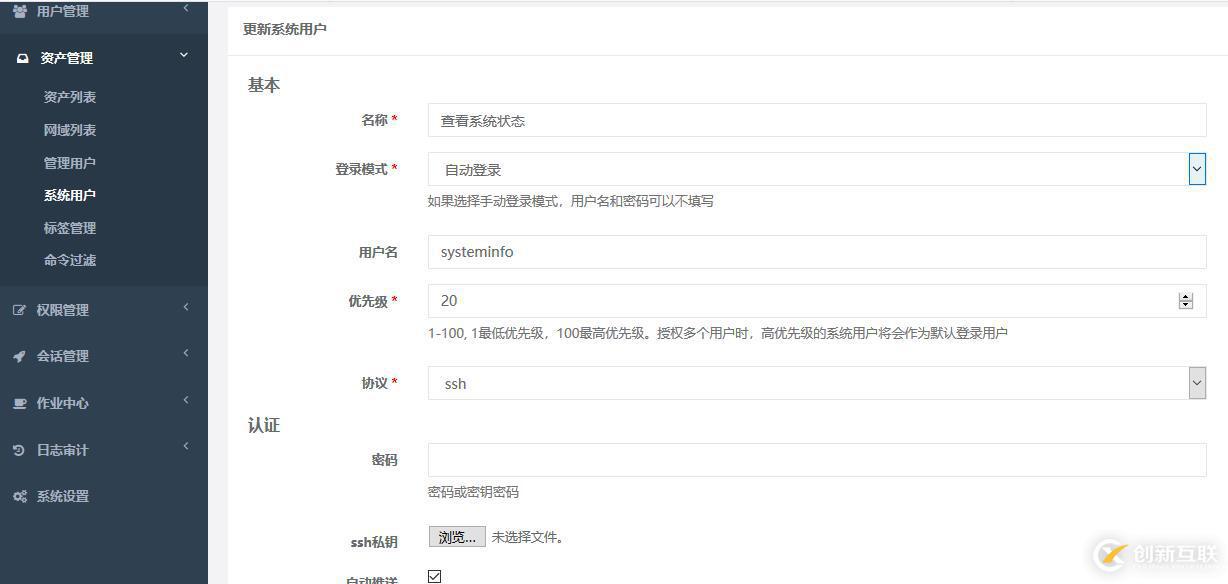
Task: Open the 登录模式 dropdown
Action: 1196,169
